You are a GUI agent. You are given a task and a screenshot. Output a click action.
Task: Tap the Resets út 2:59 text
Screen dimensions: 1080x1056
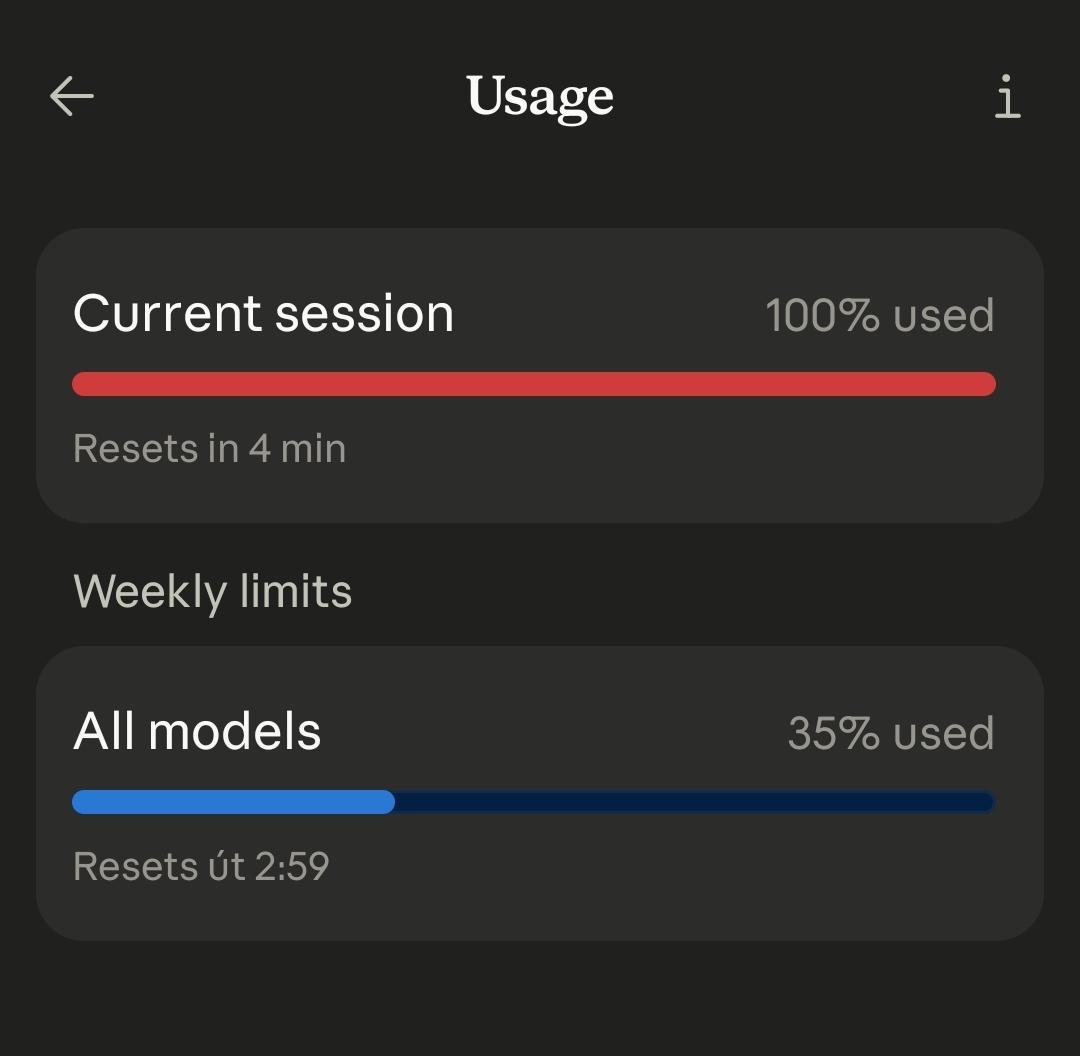201,866
